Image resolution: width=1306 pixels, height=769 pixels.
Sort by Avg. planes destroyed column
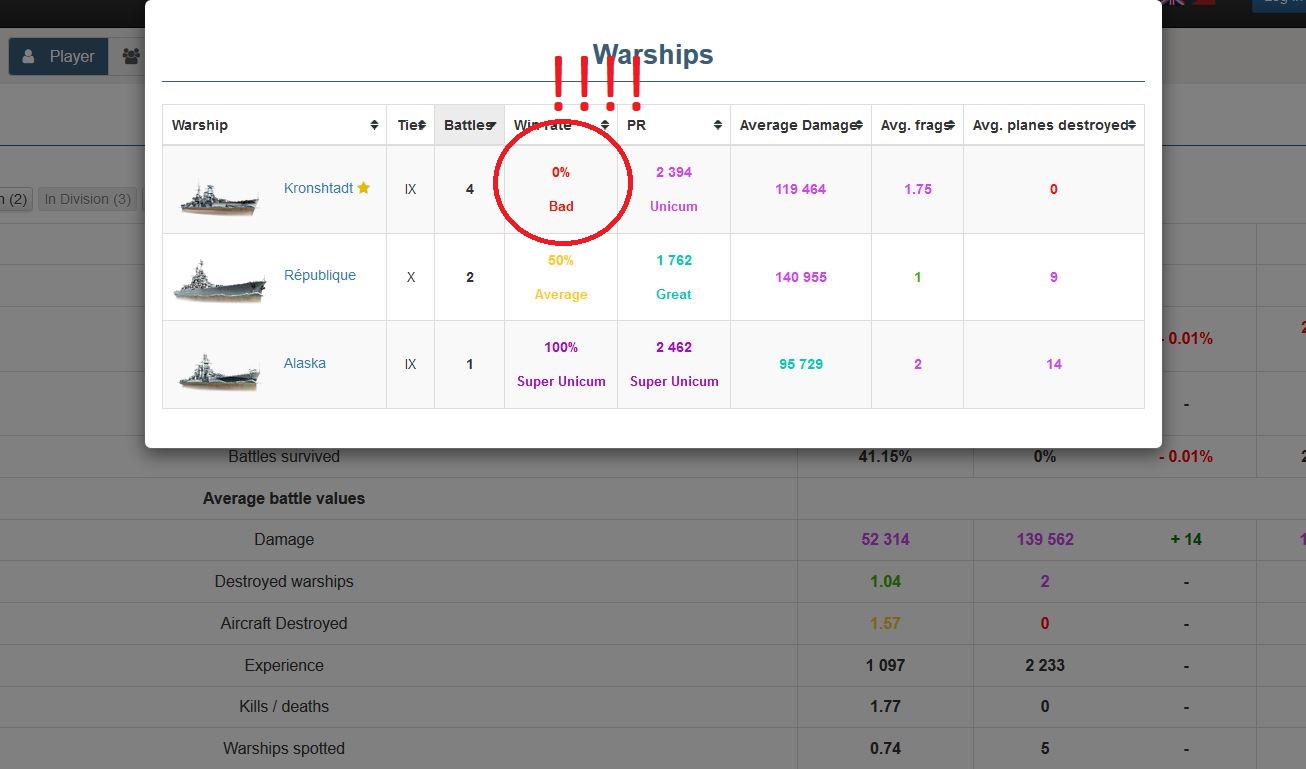[1053, 125]
